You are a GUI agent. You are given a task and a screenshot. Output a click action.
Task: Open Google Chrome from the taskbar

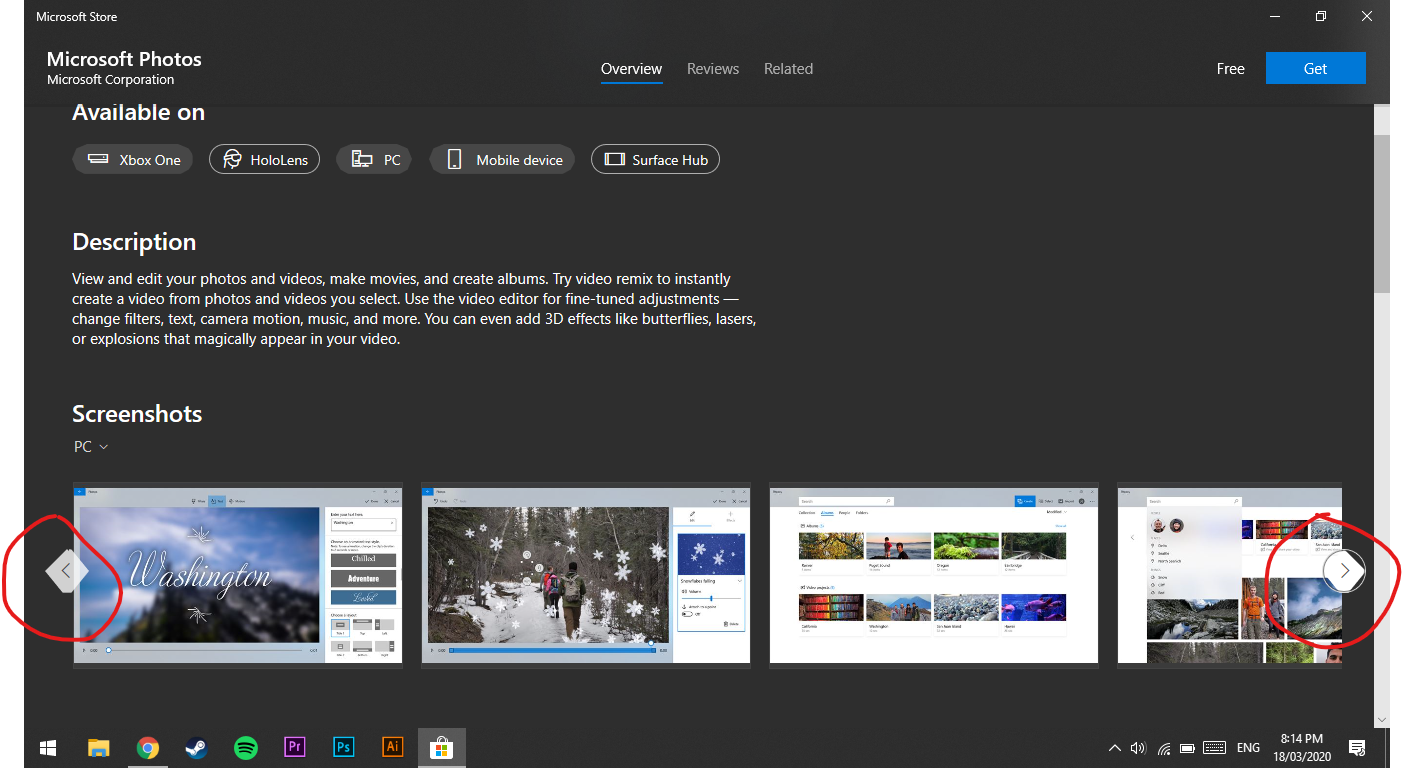[147, 747]
